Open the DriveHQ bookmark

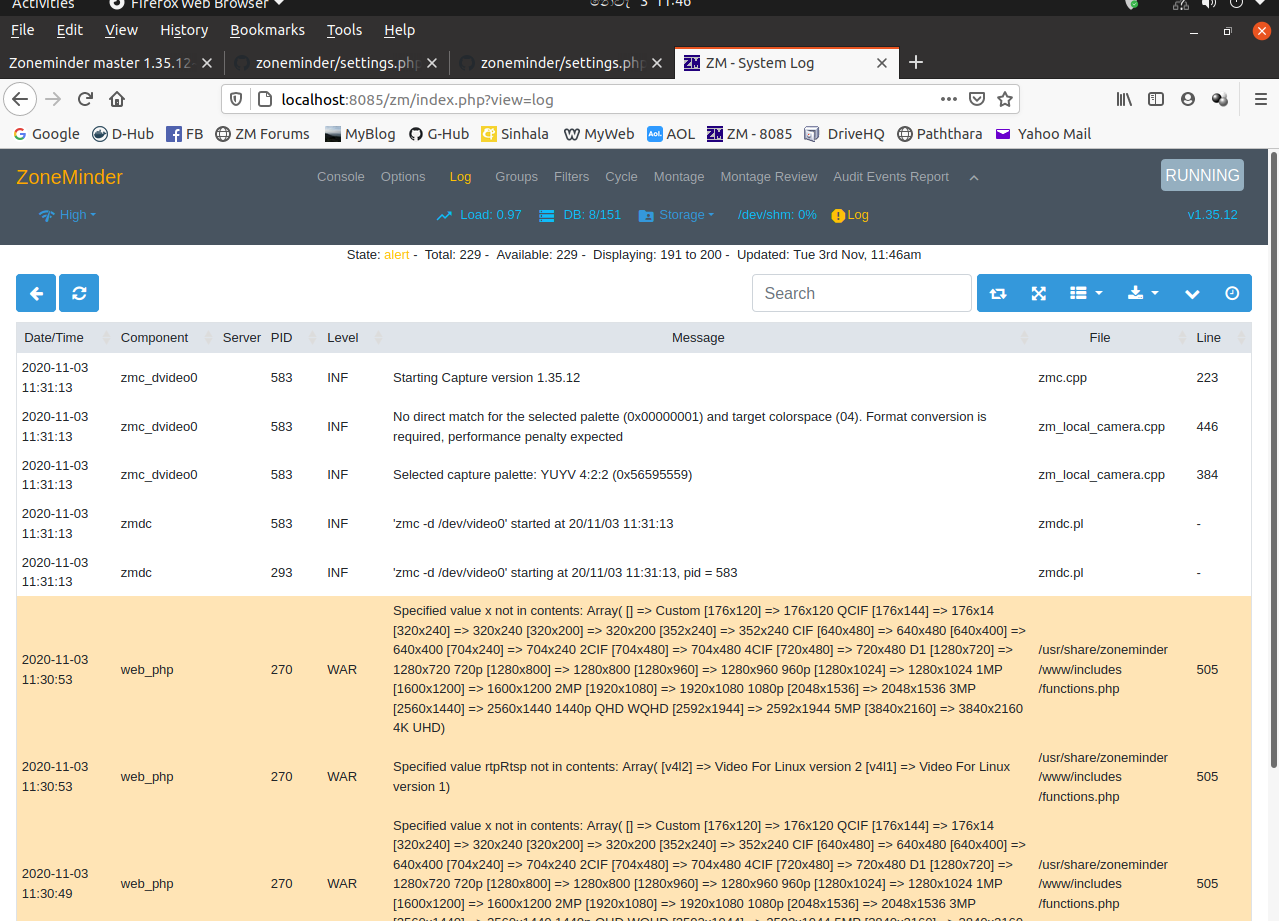coord(844,133)
